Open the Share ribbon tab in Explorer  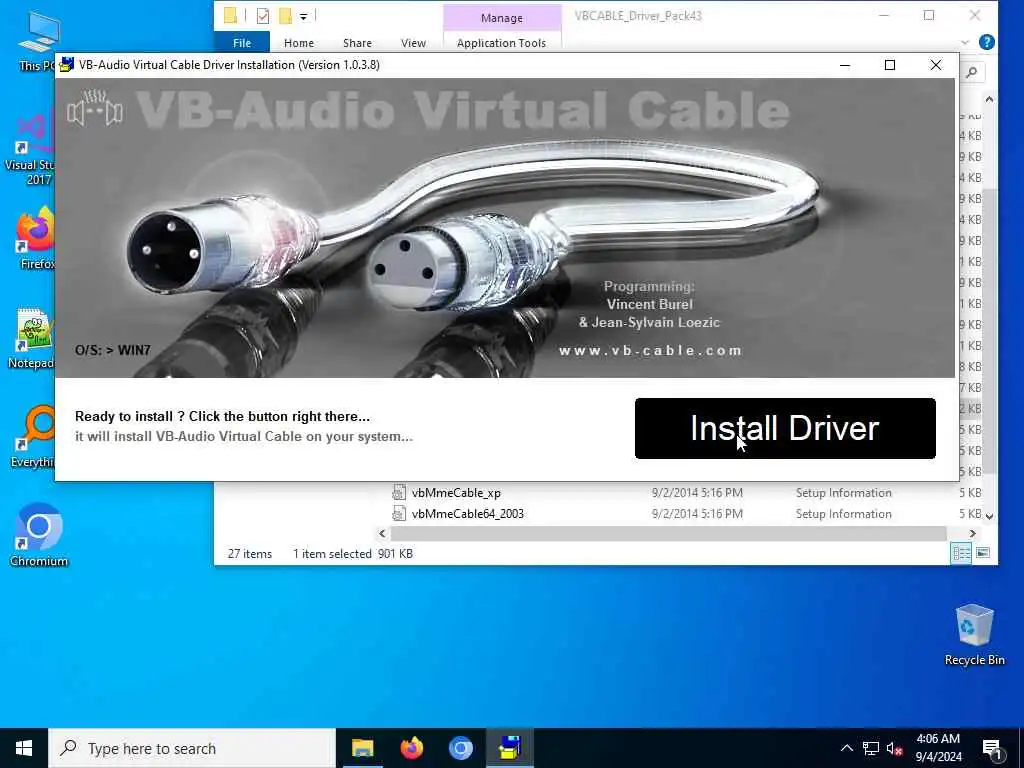click(357, 43)
